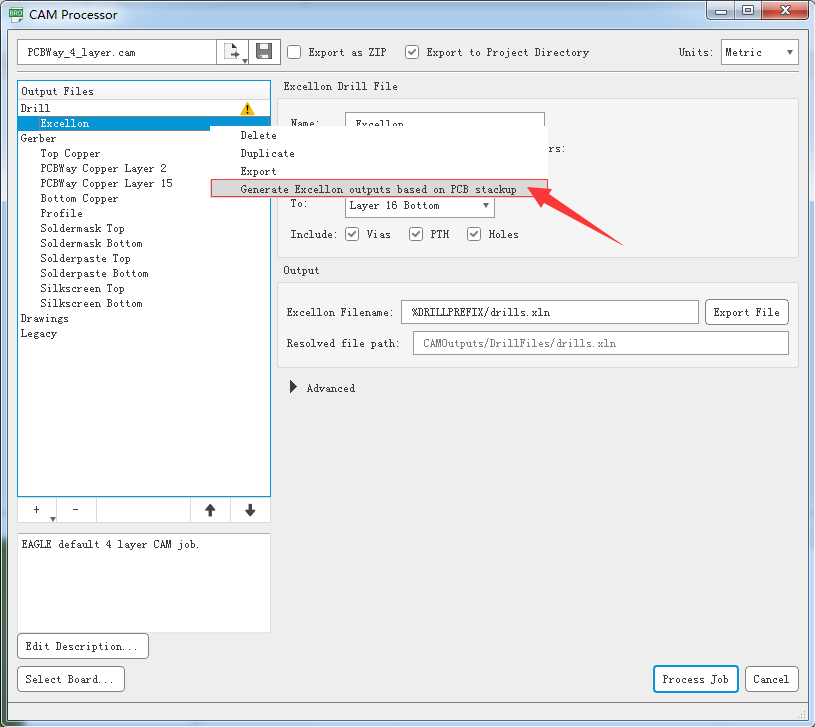Viewport: 815px width, 727px height.
Task: Move selected output down with down arrow
Action: point(250,510)
